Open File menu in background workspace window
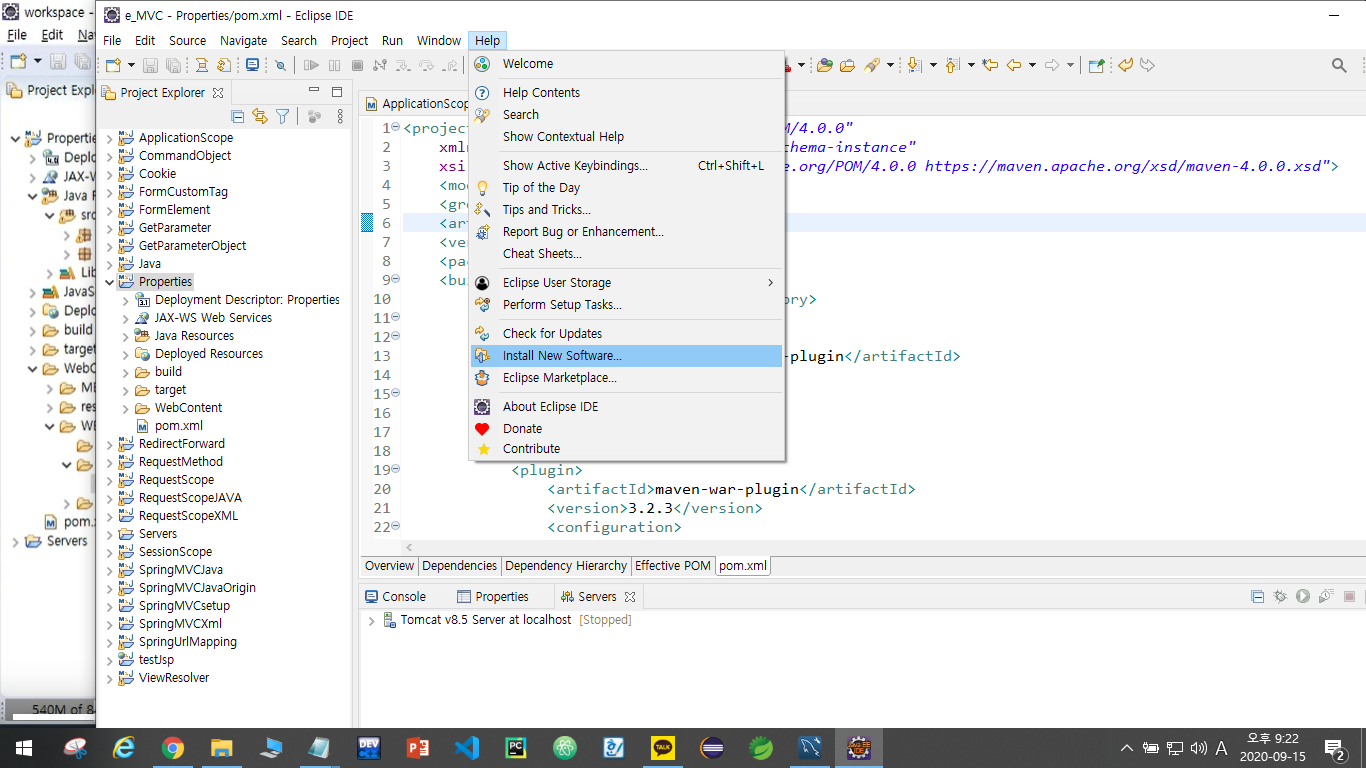1366x768 pixels. [x=16, y=34]
